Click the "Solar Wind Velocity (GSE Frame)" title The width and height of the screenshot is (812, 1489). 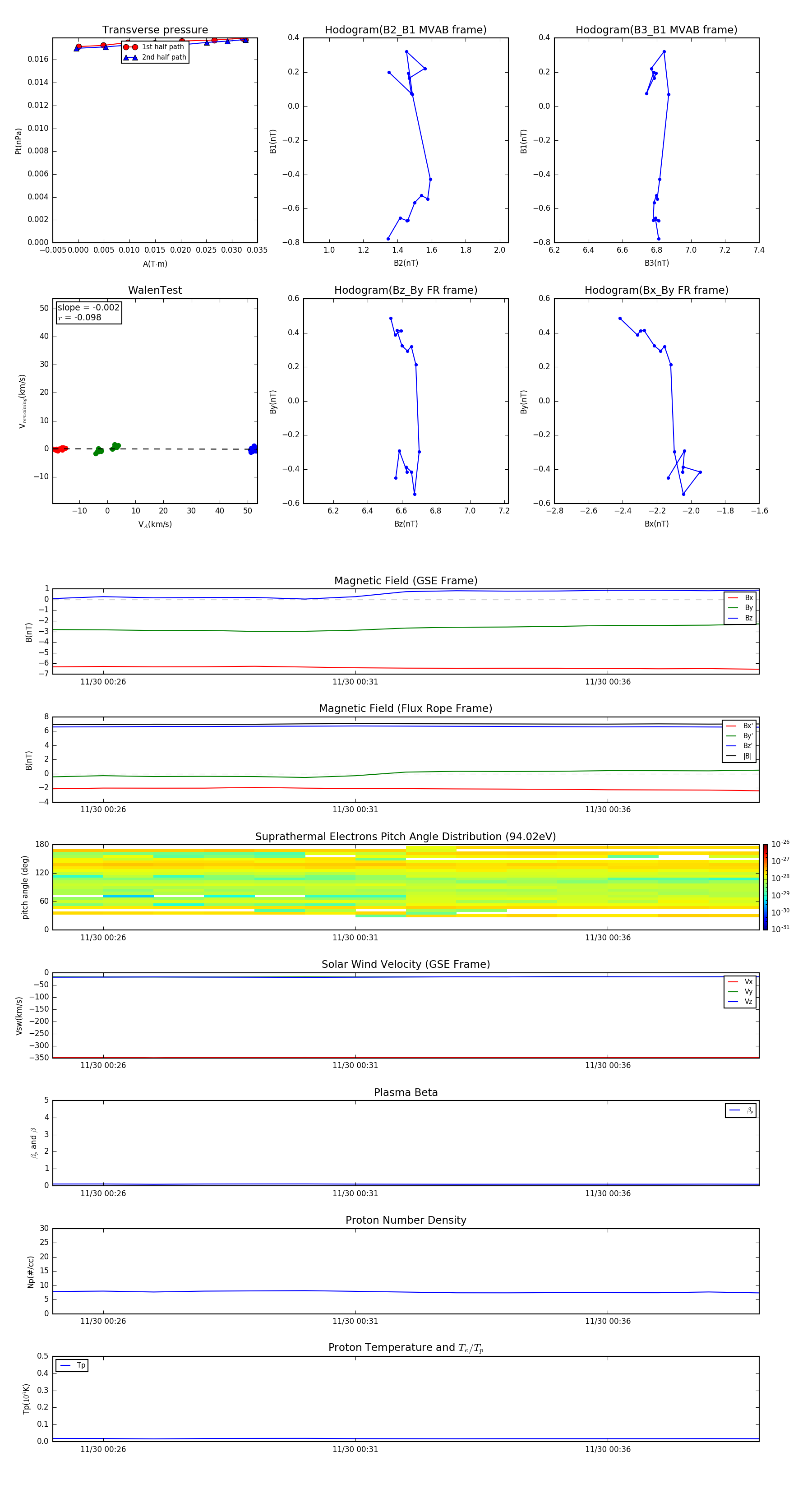406,965
